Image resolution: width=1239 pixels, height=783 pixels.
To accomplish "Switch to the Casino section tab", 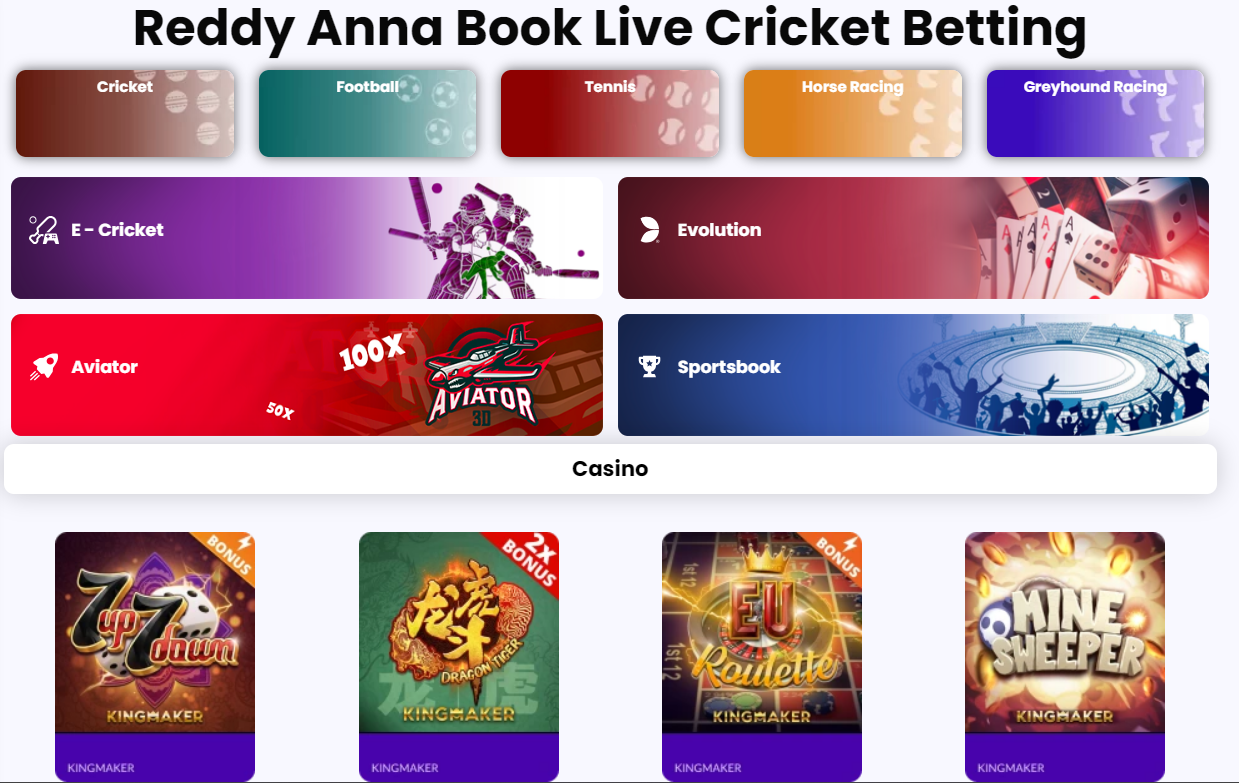I will [610, 469].
